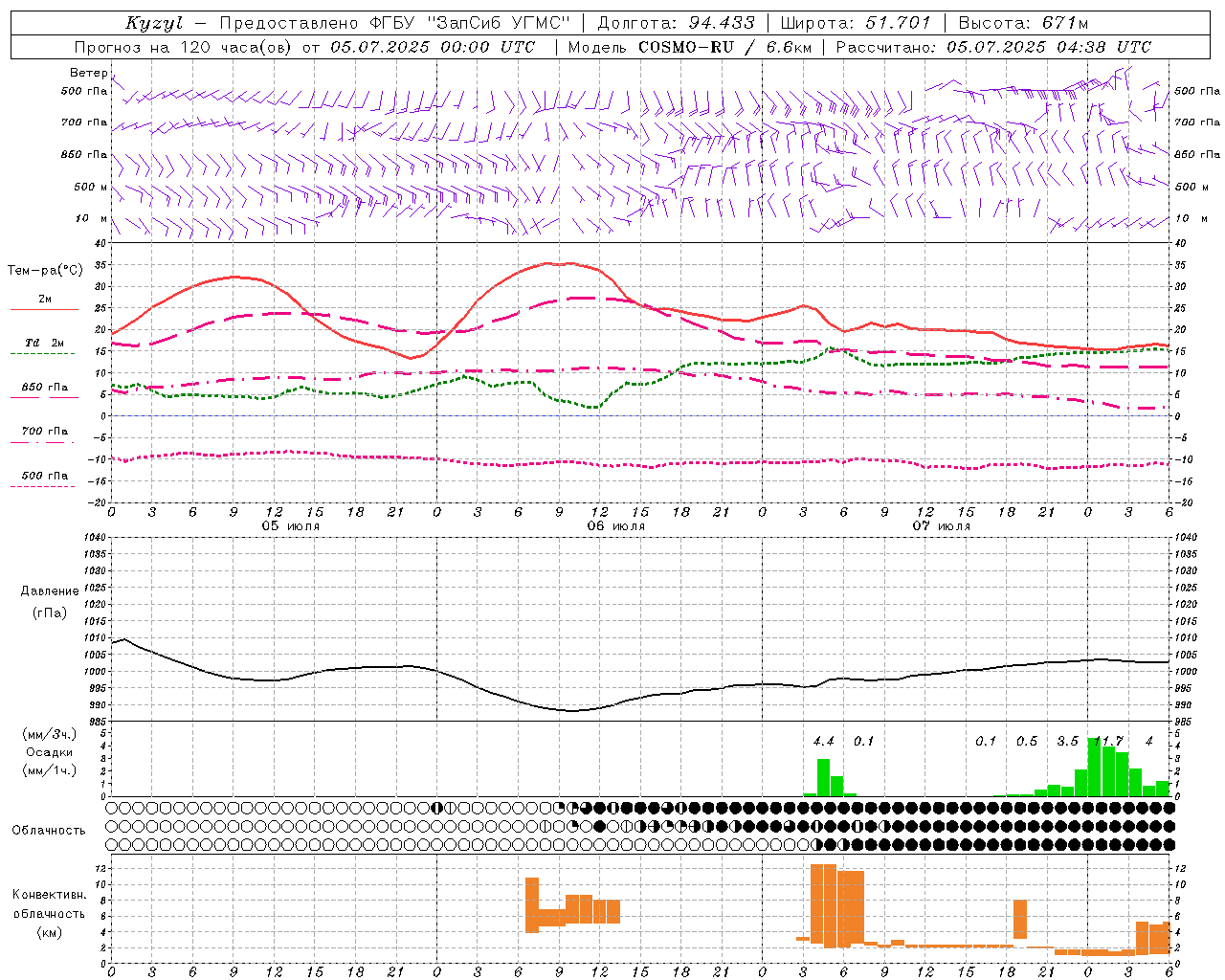Click the Рассчитано: 05.07.2025 04:38 UTC text
The width and height of the screenshot is (1225, 980).
993,47
